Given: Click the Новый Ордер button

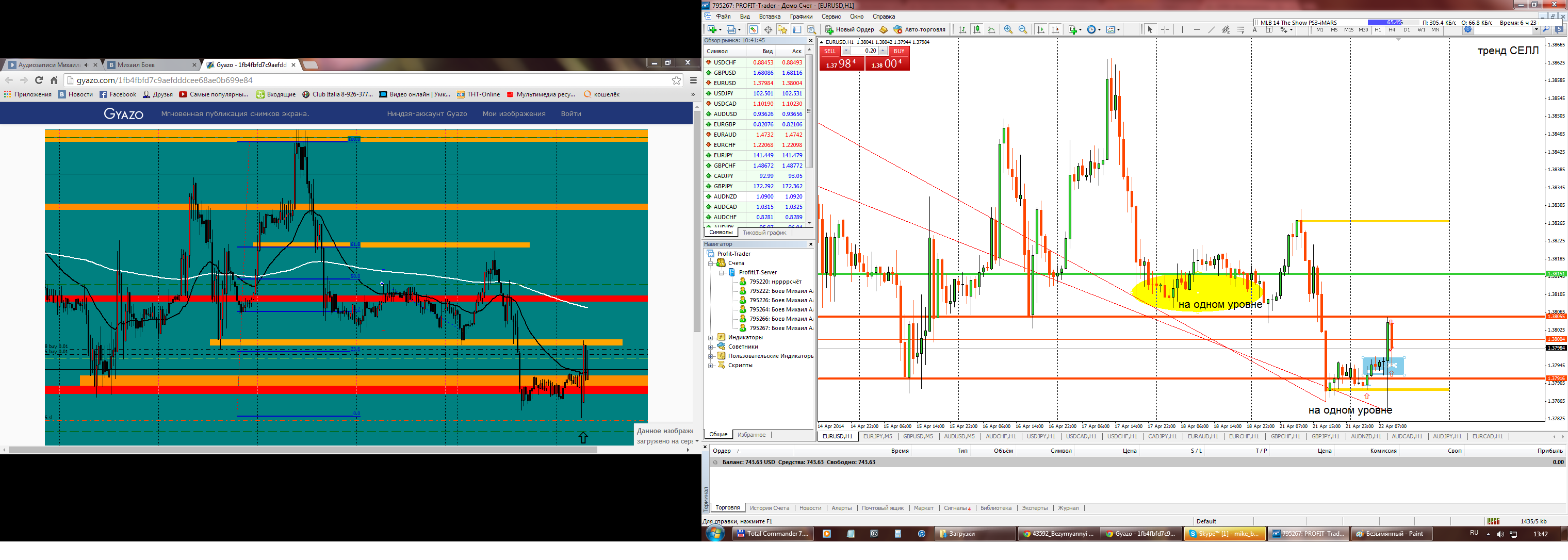Looking at the screenshot, I should pos(849,29).
